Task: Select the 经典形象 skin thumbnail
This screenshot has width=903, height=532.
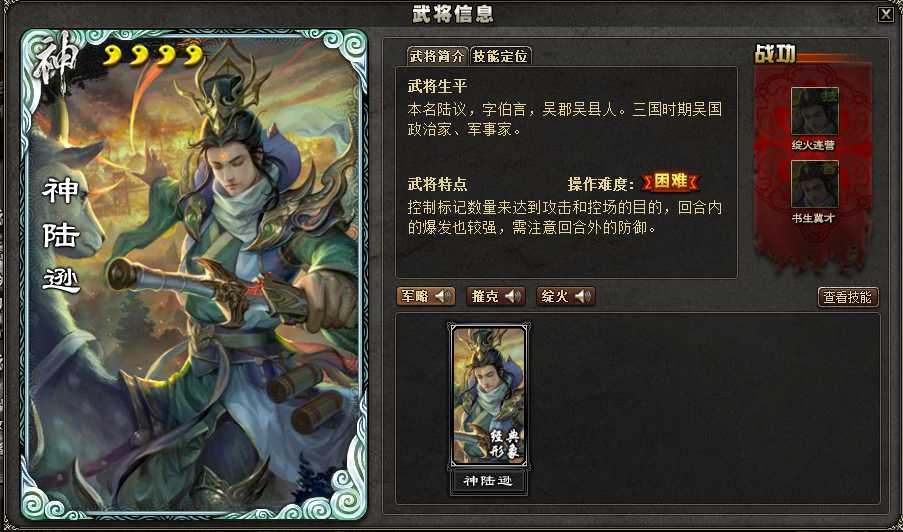Action: 488,395
